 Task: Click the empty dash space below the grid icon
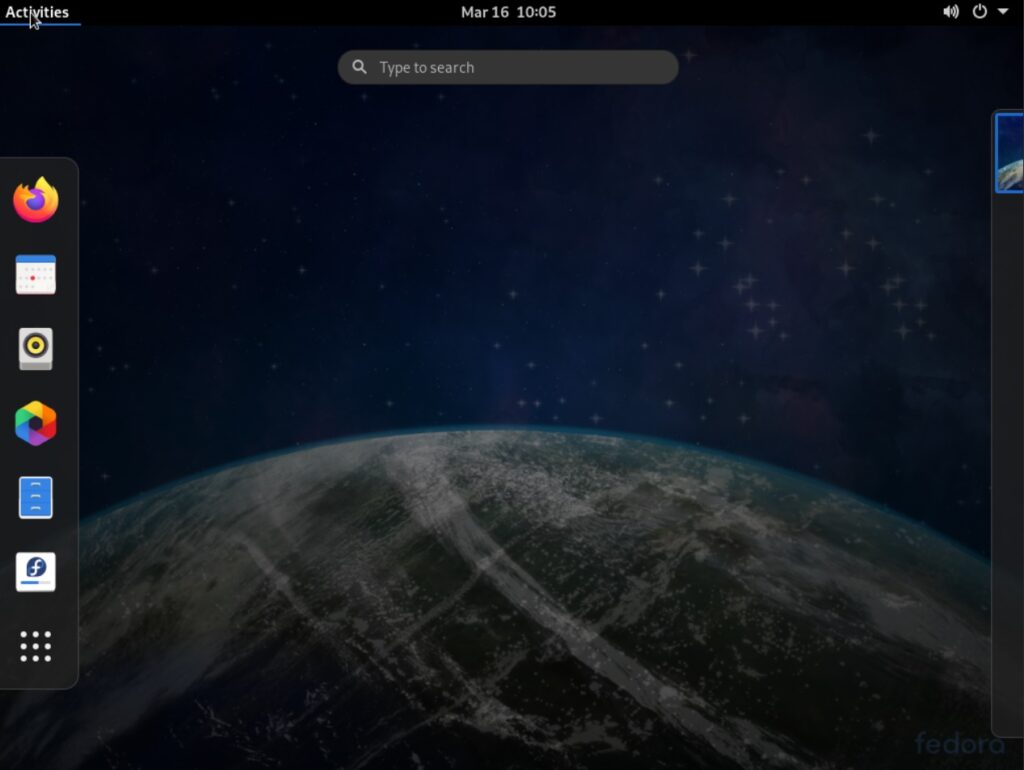click(x=38, y=677)
